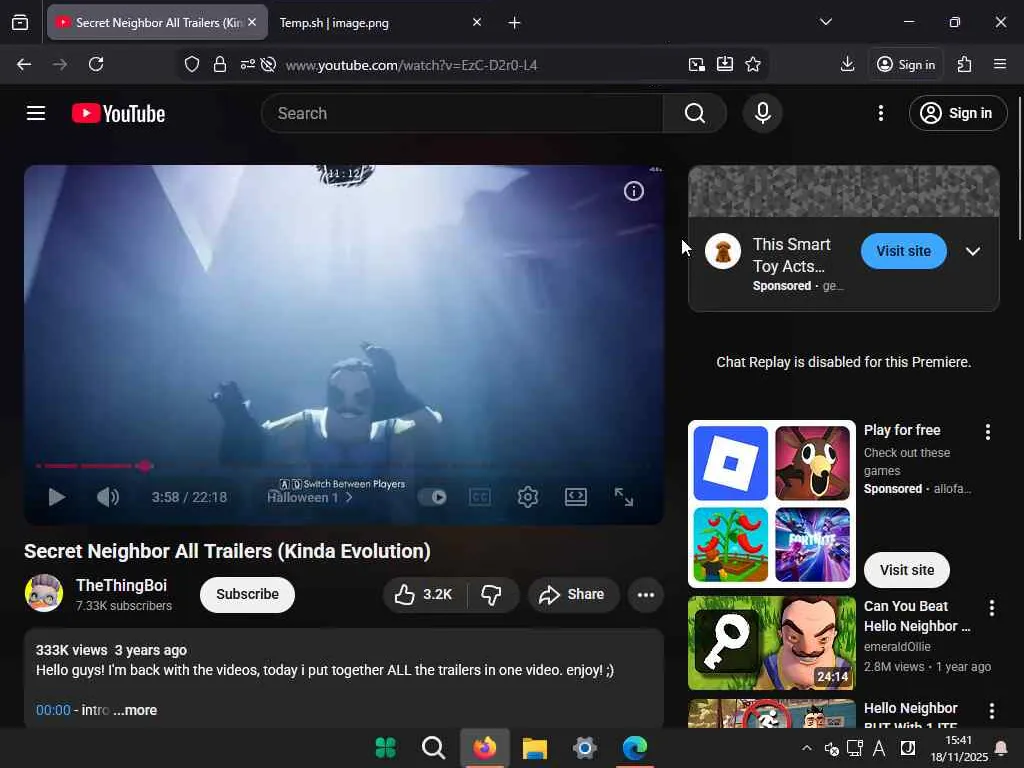
Task: Show hidden system tray icons
Action: (x=807, y=748)
